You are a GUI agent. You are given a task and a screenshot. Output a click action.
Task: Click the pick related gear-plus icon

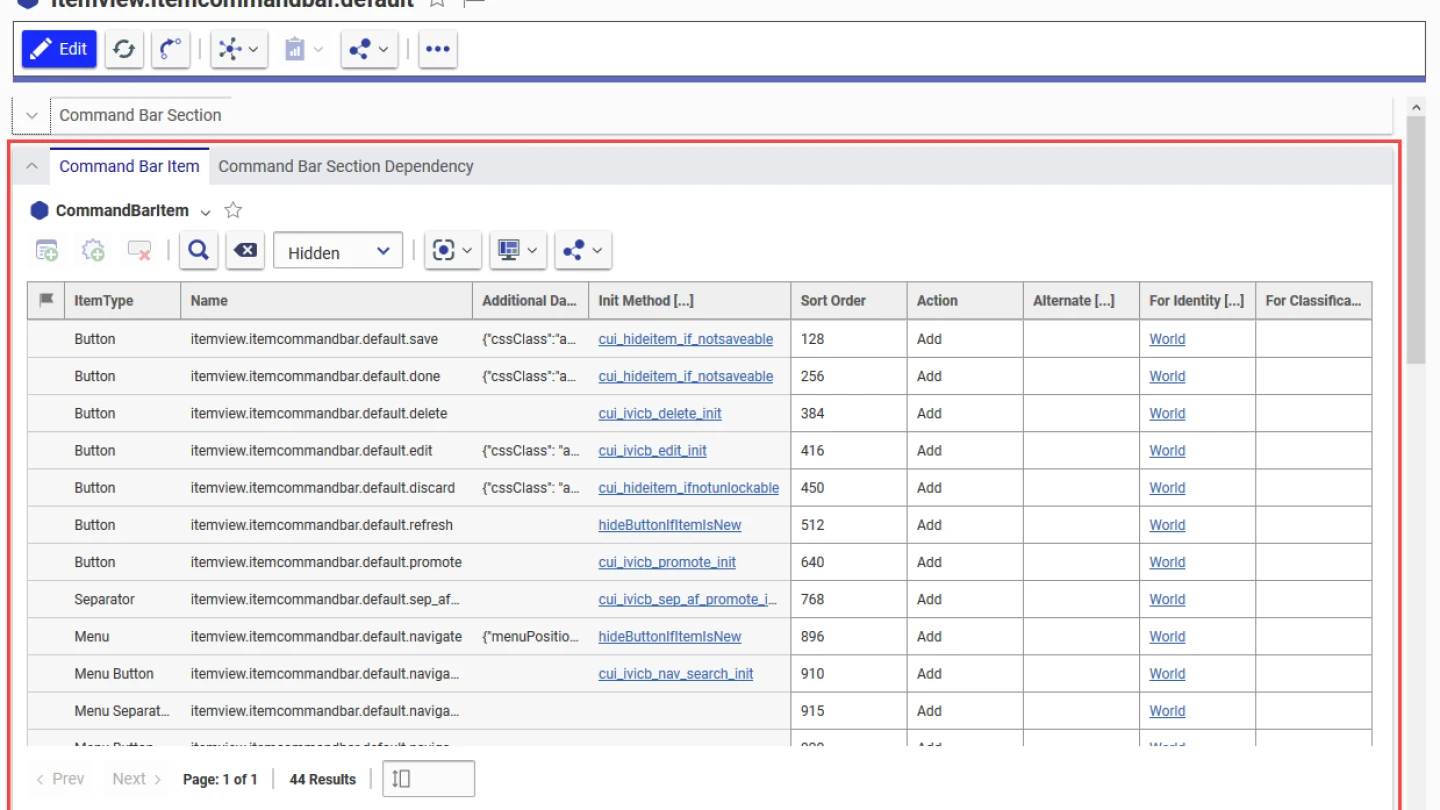[93, 251]
